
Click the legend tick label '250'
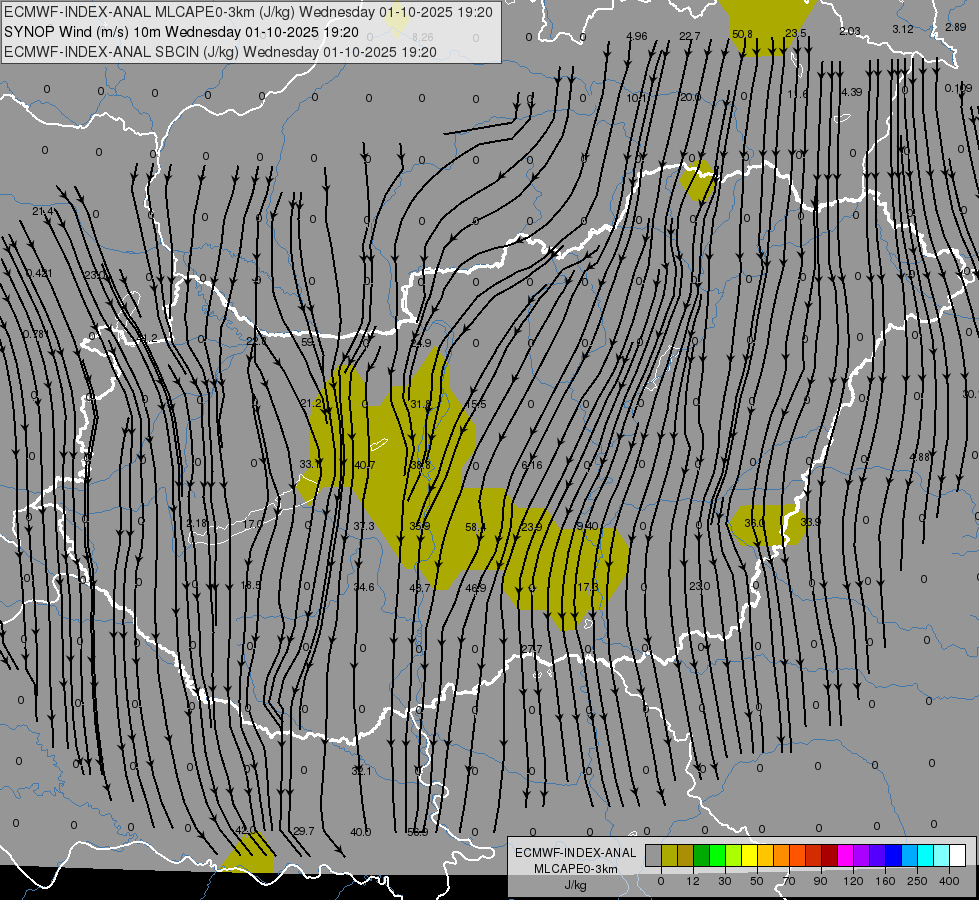tap(917, 881)
